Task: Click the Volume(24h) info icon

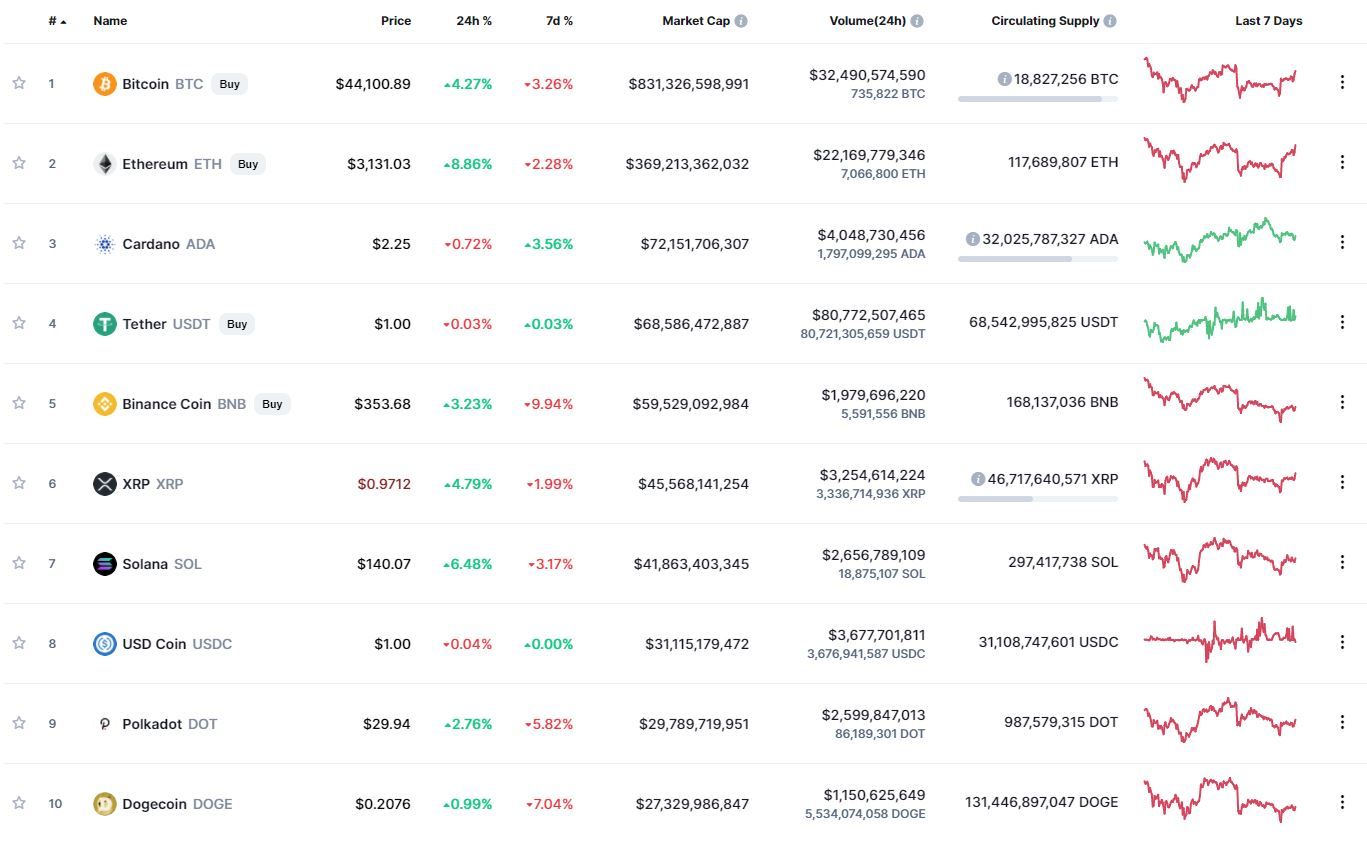Action: coord(917,21)
